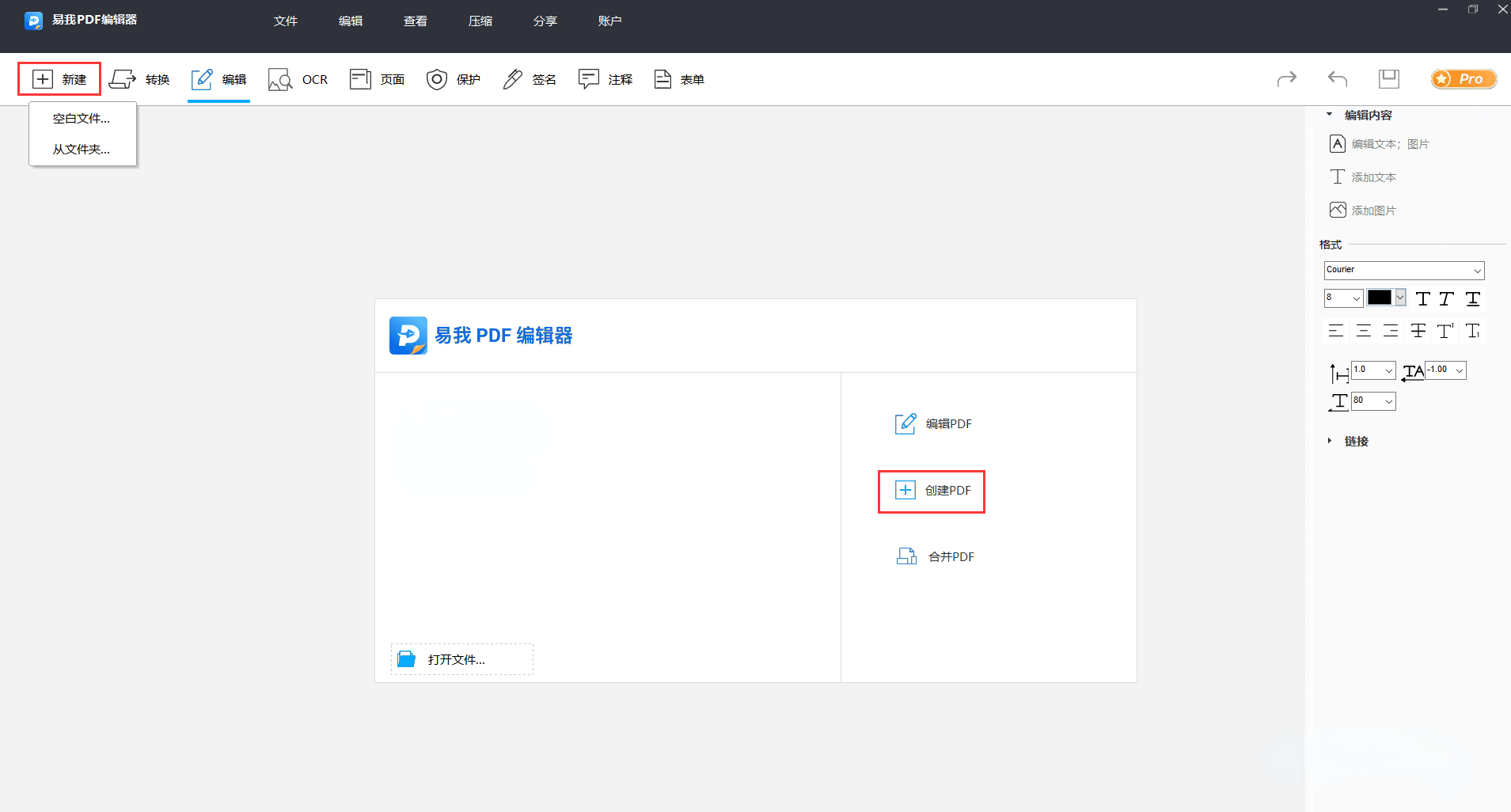The image size is (1511, 812).
Task: Select the 编辑 (Edit) toolbar tab
Action: coord(218,79)
